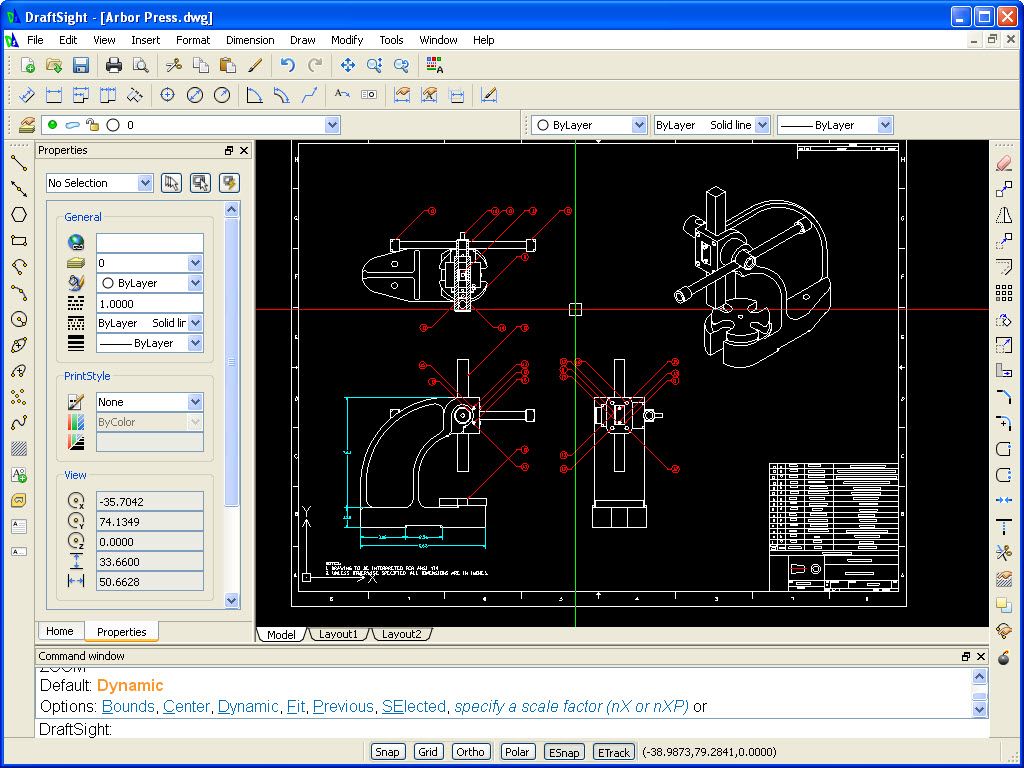The width and height of the screenshot is (1024, 768).
Task: Click the Fit option in the command window
Action: click(x=296, y=706)
